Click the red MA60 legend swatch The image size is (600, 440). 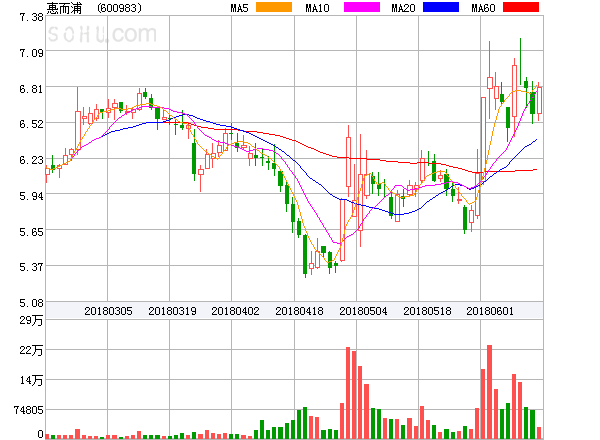coord(521,7)
